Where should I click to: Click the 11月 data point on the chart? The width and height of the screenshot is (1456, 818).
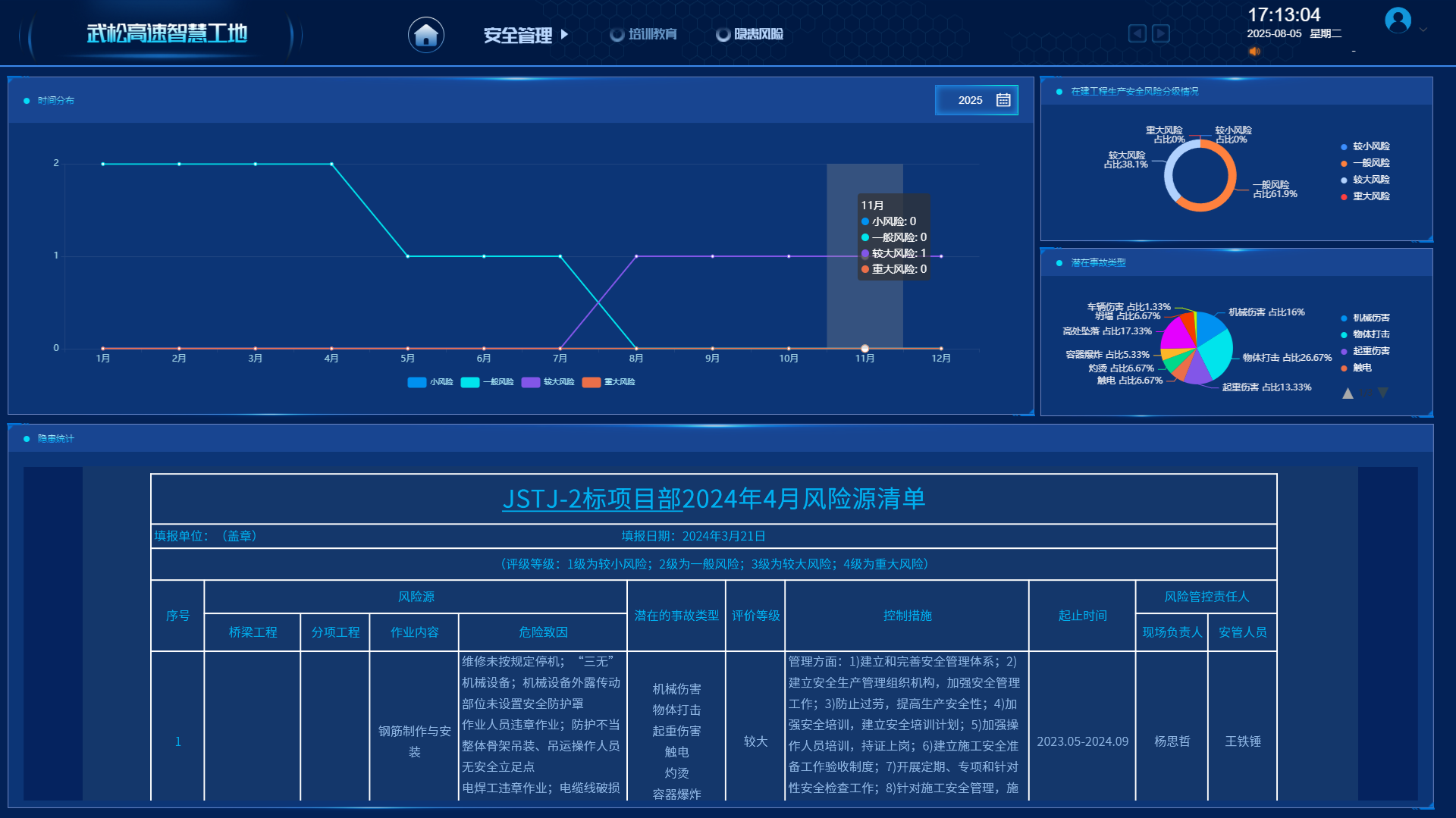tap(864, 348)
